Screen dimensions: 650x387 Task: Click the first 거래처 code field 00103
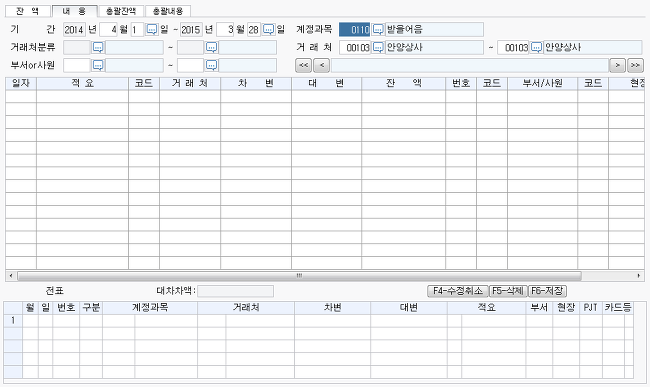[x=354, y=48]
